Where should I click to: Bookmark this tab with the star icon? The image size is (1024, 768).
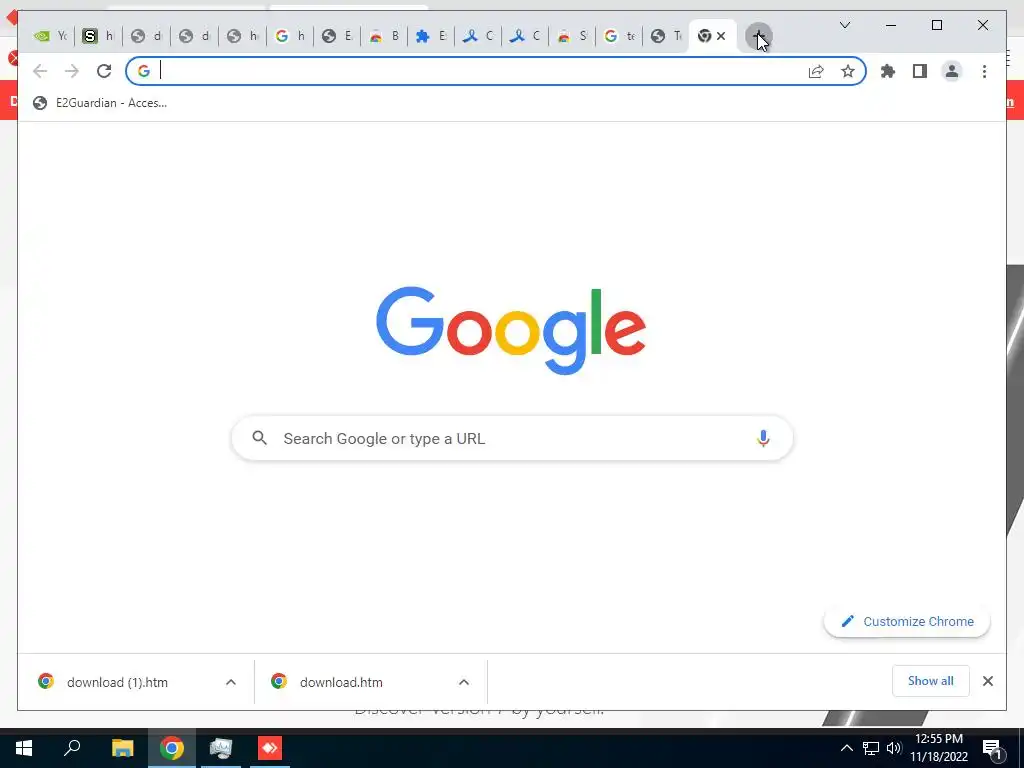(848, 71)
